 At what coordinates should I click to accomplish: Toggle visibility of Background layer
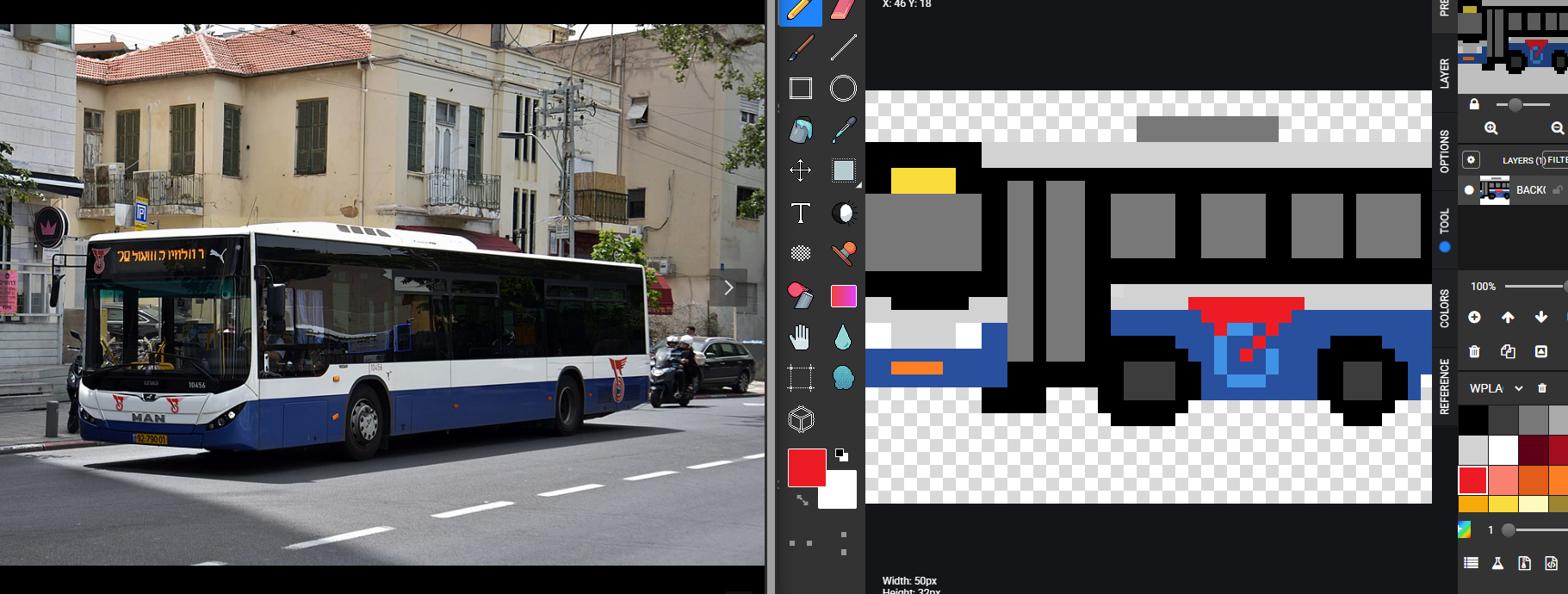[x=1469, y=190]
